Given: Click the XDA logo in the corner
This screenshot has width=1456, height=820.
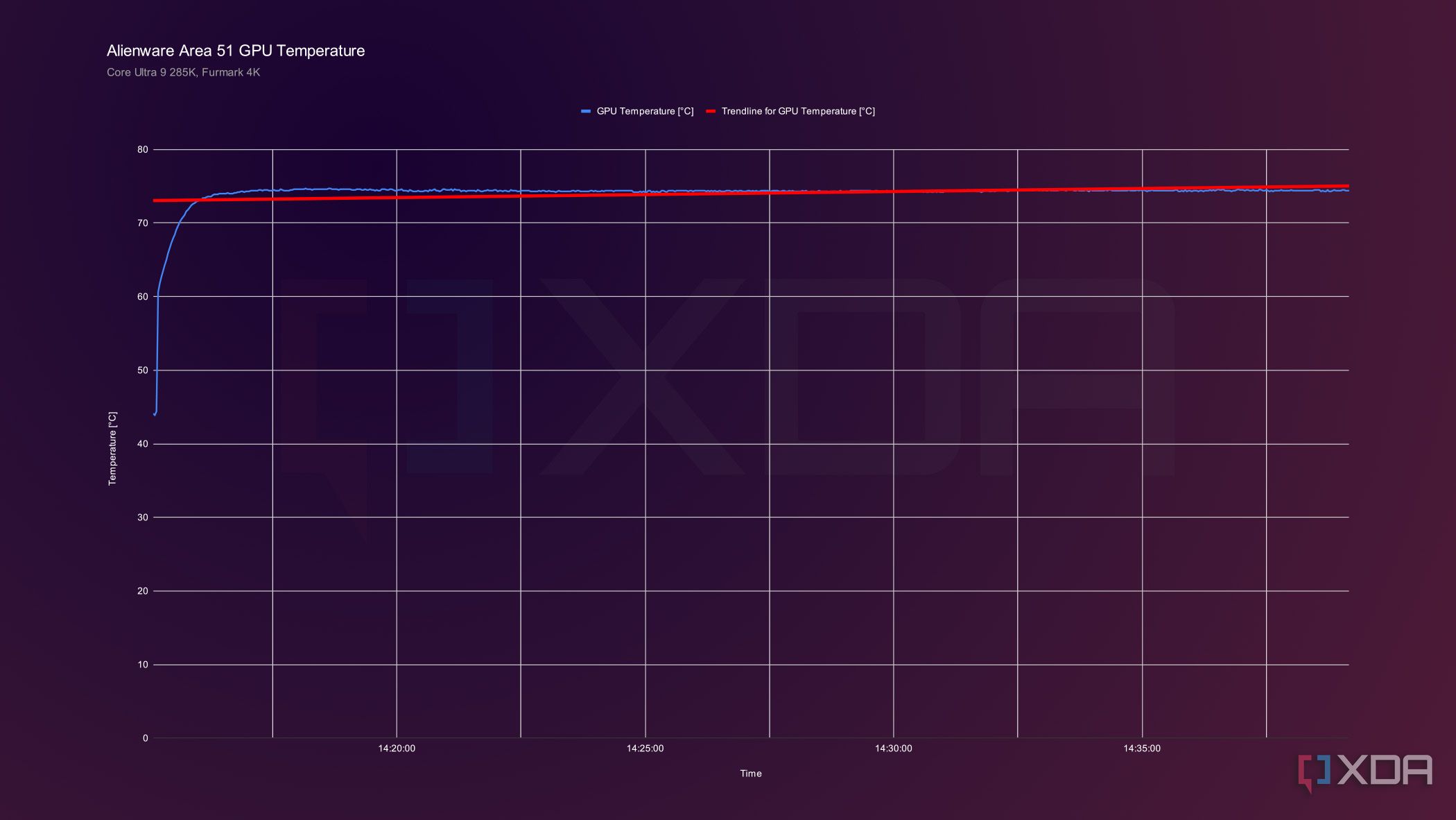Looking at the screenshot, I should pyautogui.click(x=1365, y=772).
